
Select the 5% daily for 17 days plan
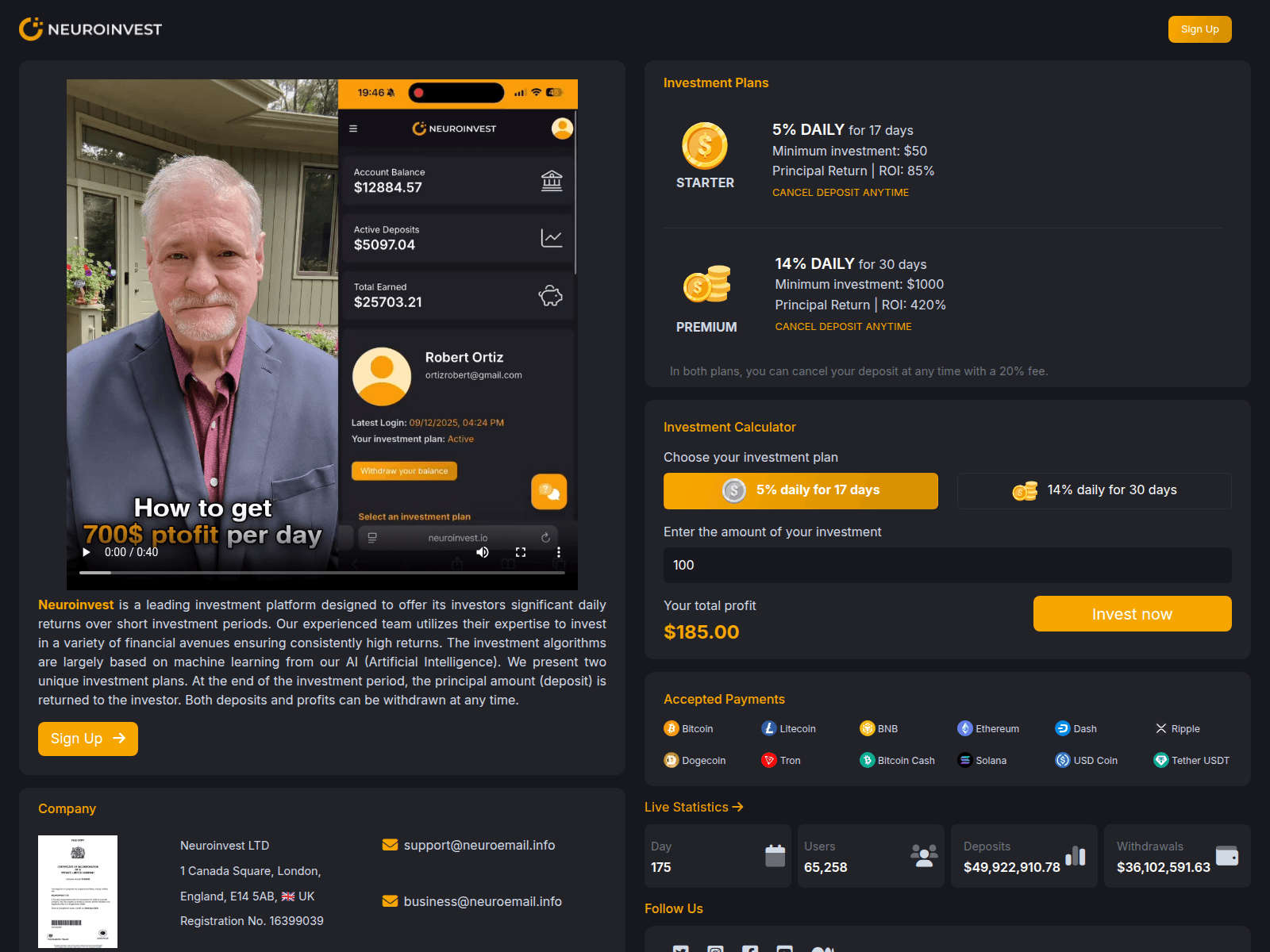(800, 490)
